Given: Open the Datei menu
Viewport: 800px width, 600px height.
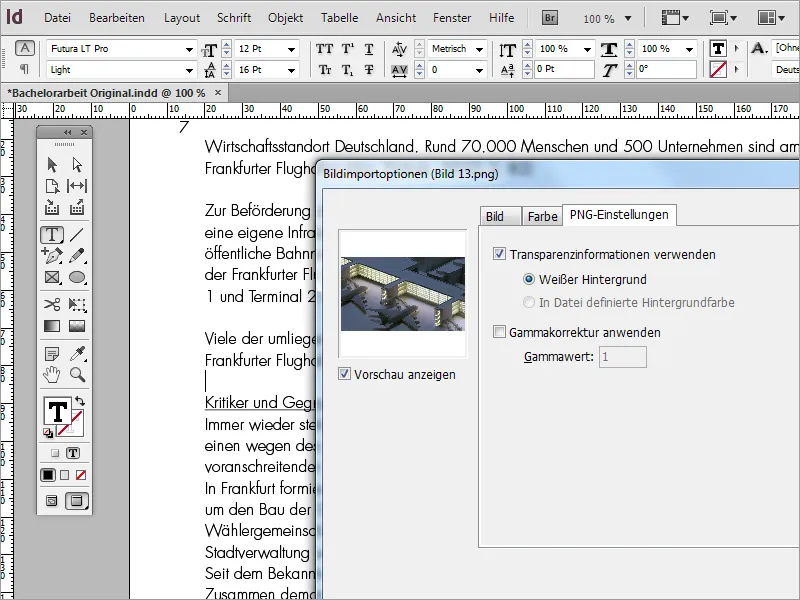Looking at the screenshot, I should click(x=57, y=18).
